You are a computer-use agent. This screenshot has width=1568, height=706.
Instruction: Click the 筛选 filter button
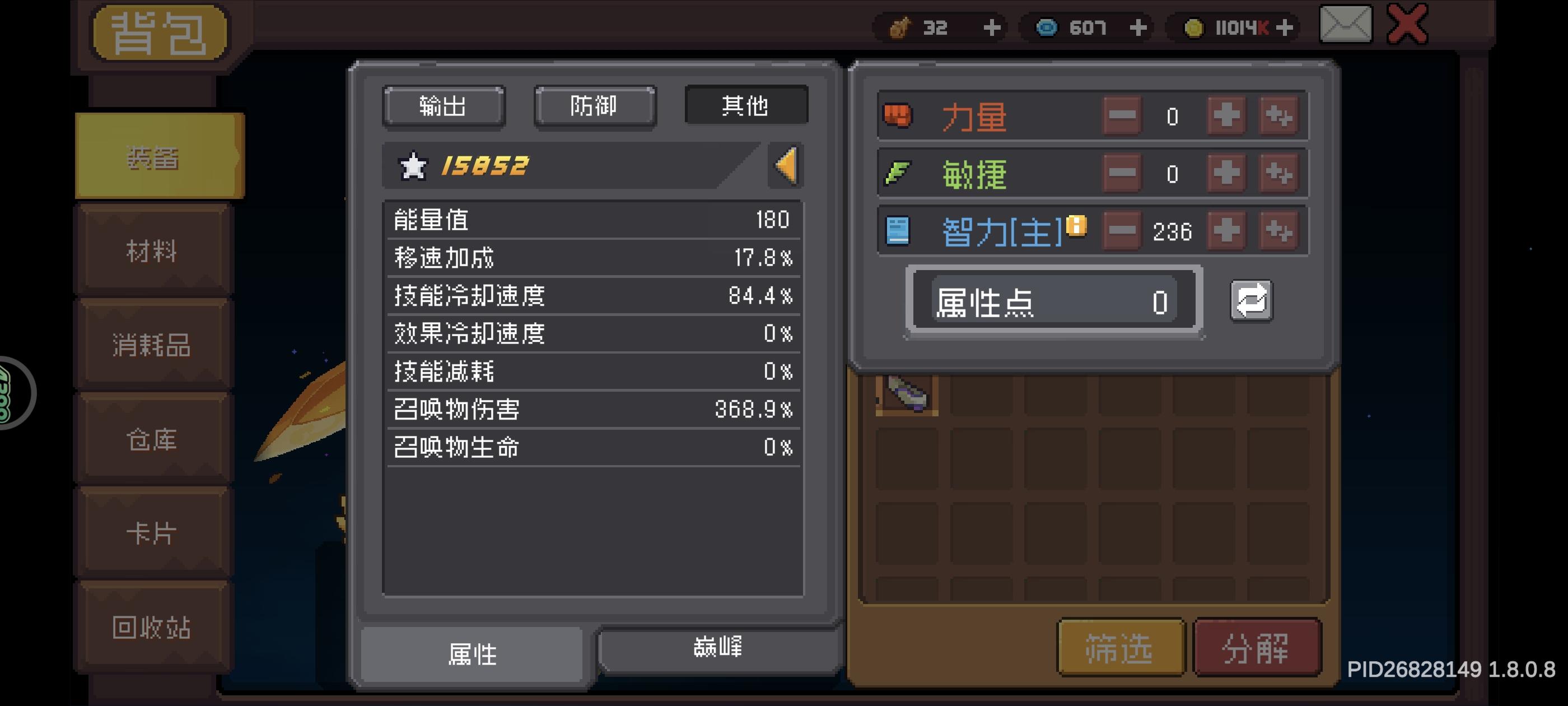coord(1120,648)
